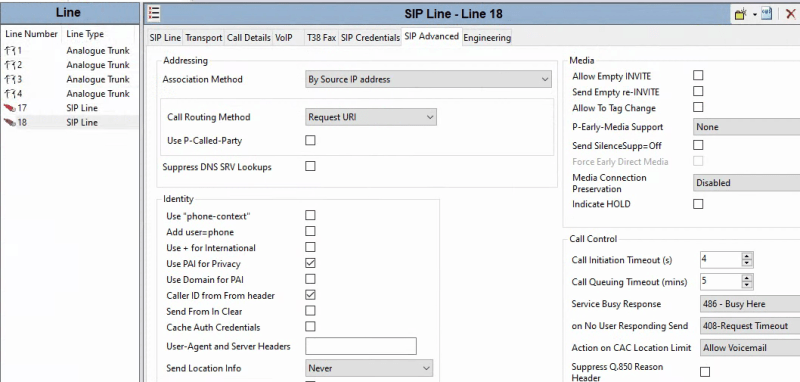Open the Send Location Info dropdown
Screen dimensions: 800x382
(x=368, y=368)
